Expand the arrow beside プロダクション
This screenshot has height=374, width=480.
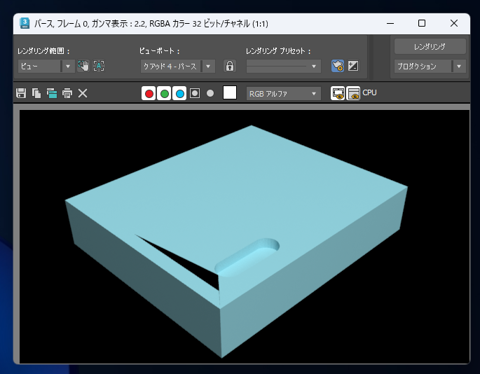459,66
